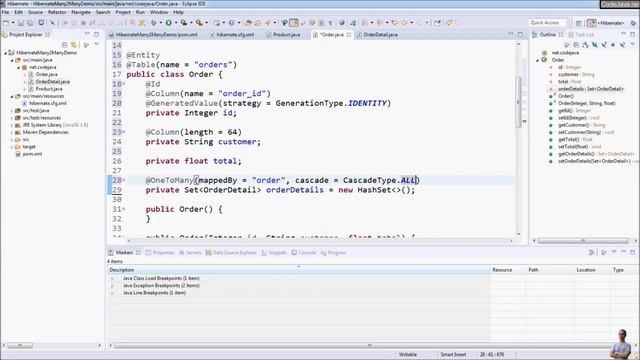Click the Location column header

pyautogui.click(x=586, y=270)
